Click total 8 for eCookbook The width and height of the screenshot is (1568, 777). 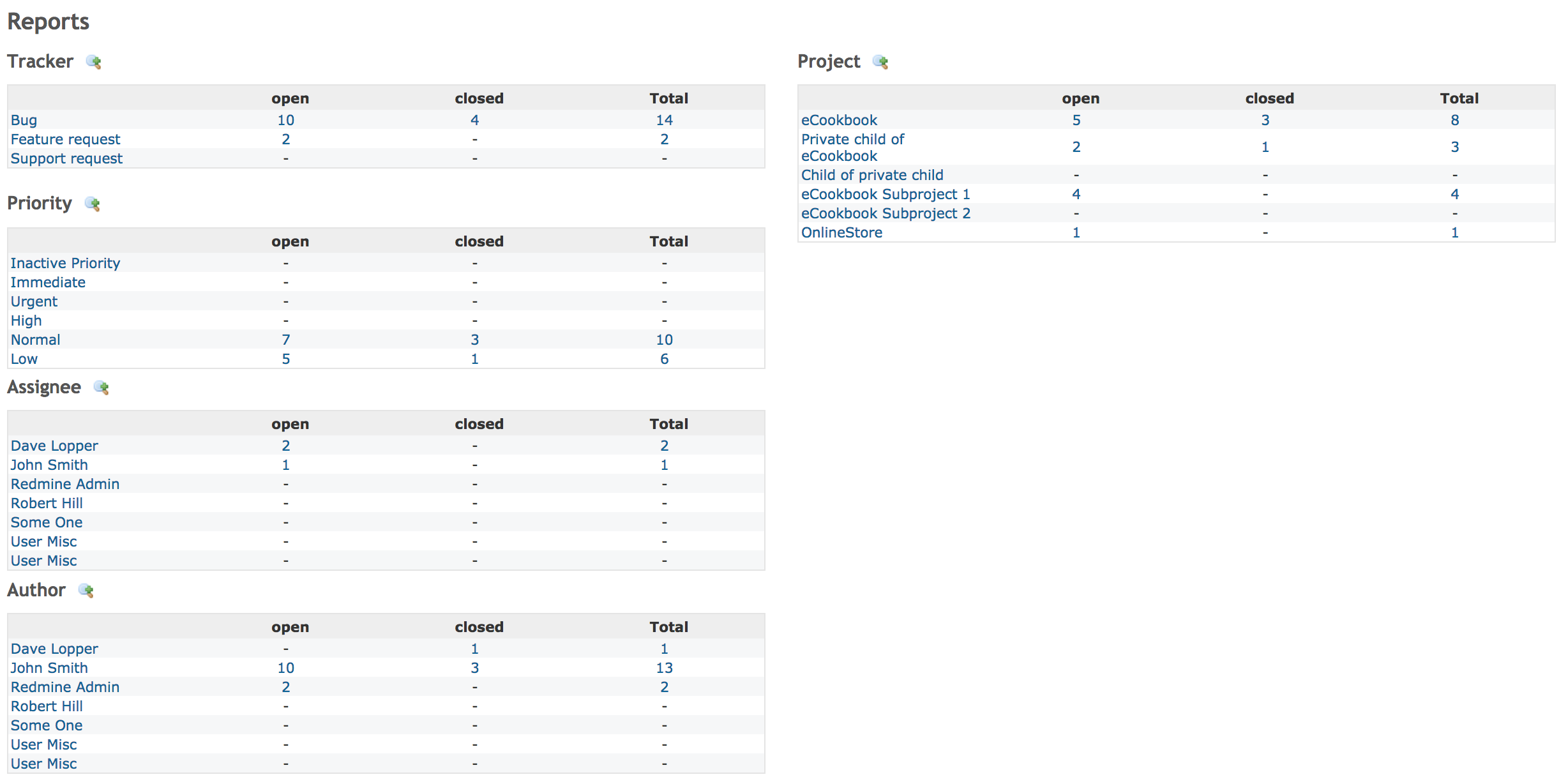pos(1455,120)
